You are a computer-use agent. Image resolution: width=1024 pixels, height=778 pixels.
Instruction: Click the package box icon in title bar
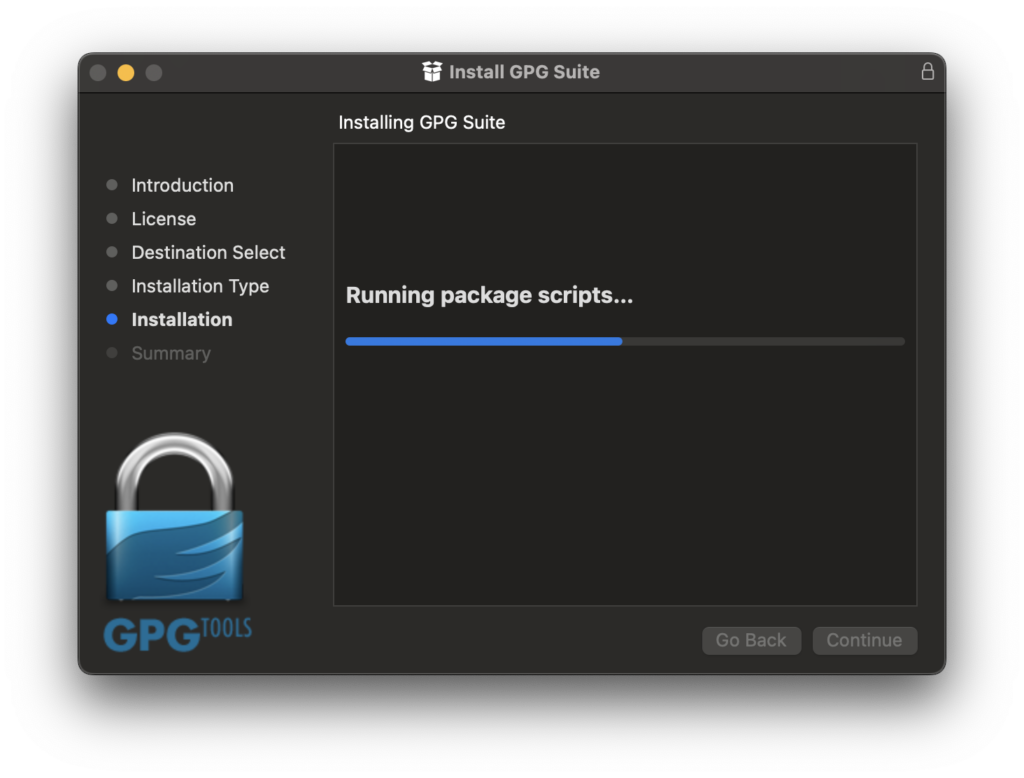(x=432, y=72)
